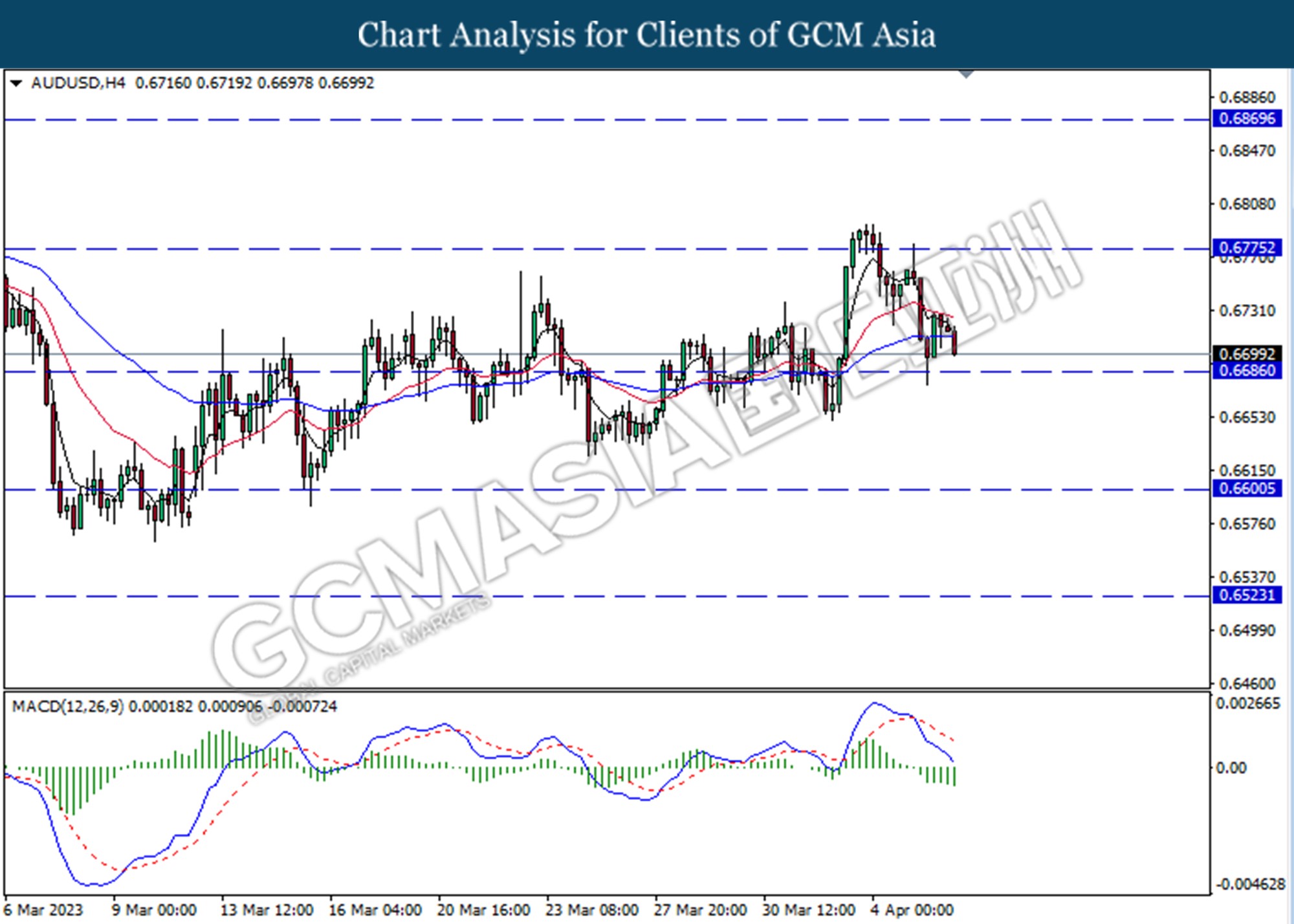Click the MACD scale value -0.004628
This screenshot has height=924, width=1294.
(x=1250, y=884)
